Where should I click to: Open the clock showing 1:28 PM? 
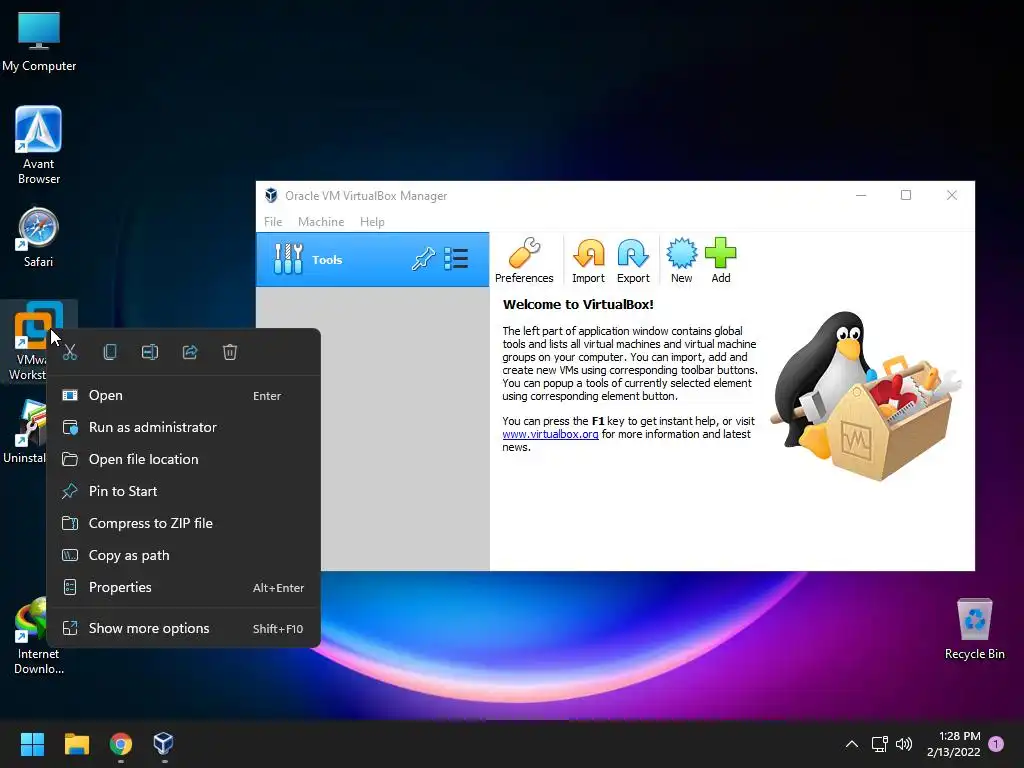pos(953,744)
